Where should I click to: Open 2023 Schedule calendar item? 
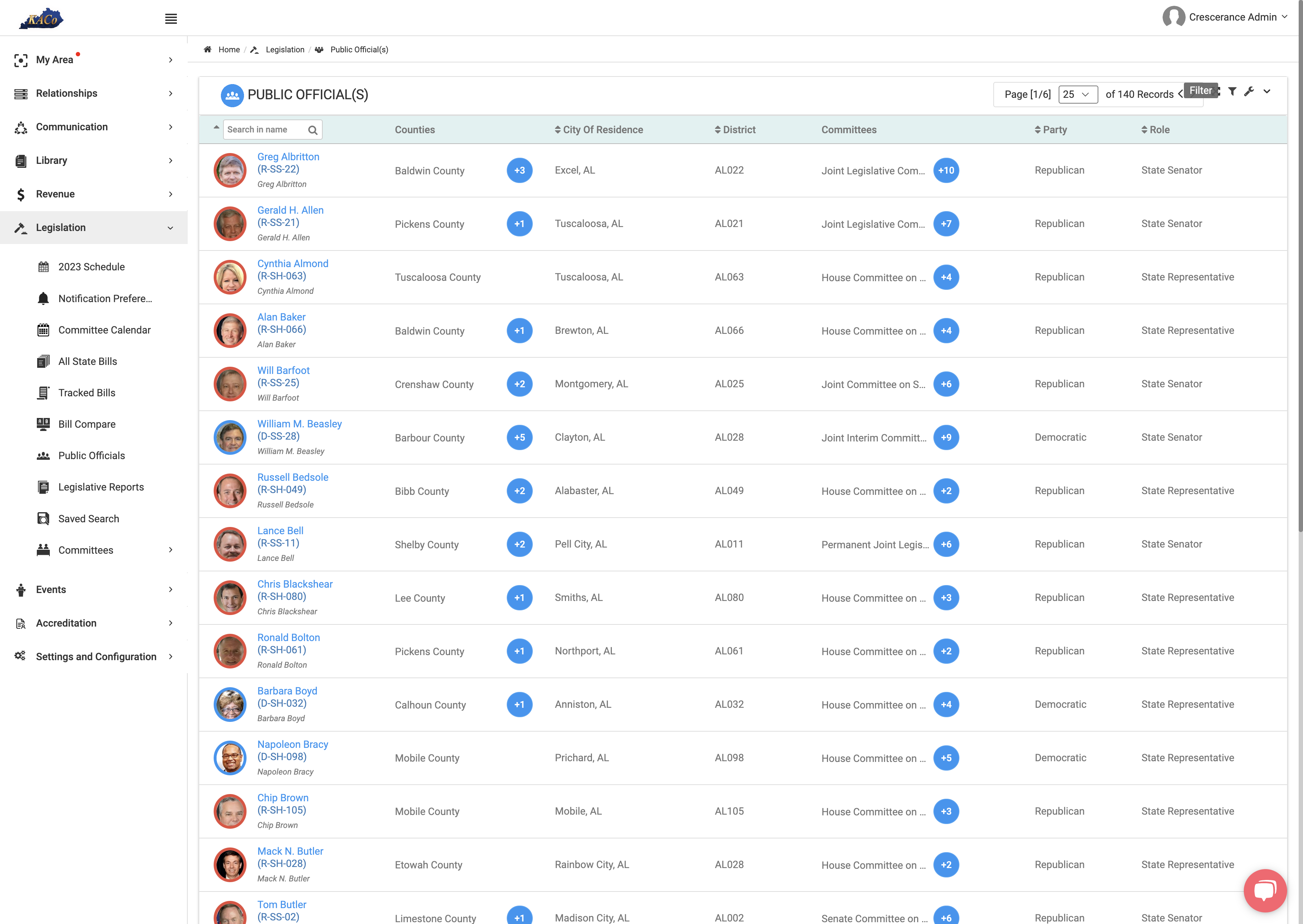click(91, 267)
